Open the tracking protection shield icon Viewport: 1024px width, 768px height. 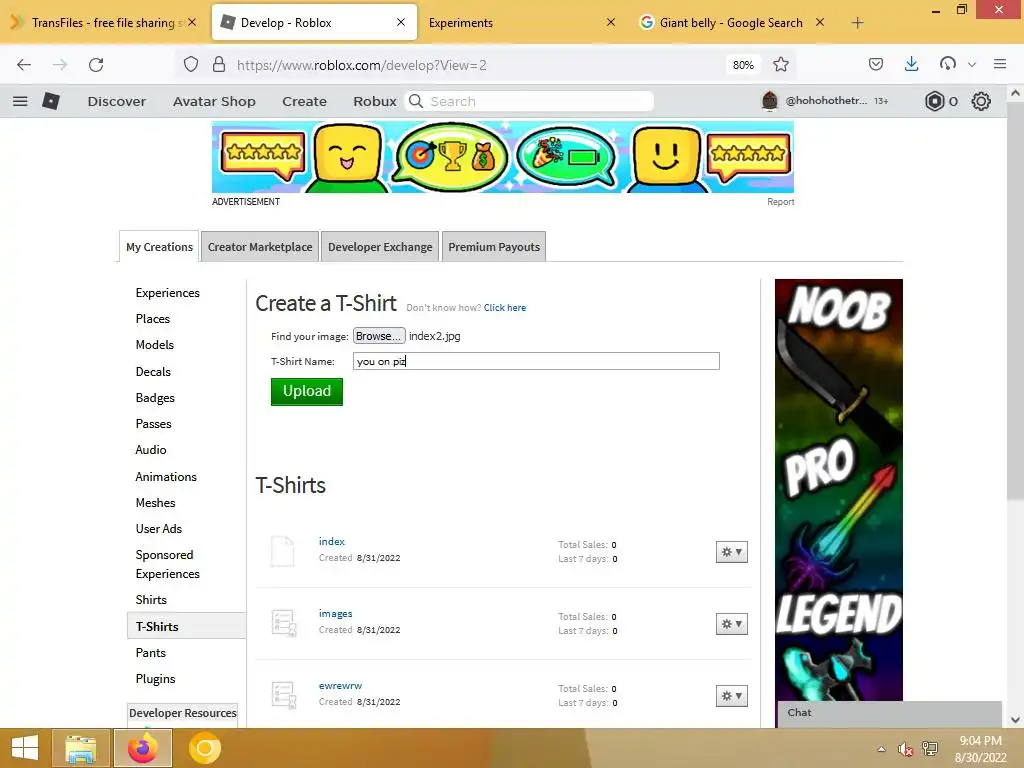[x=191, y=65]
